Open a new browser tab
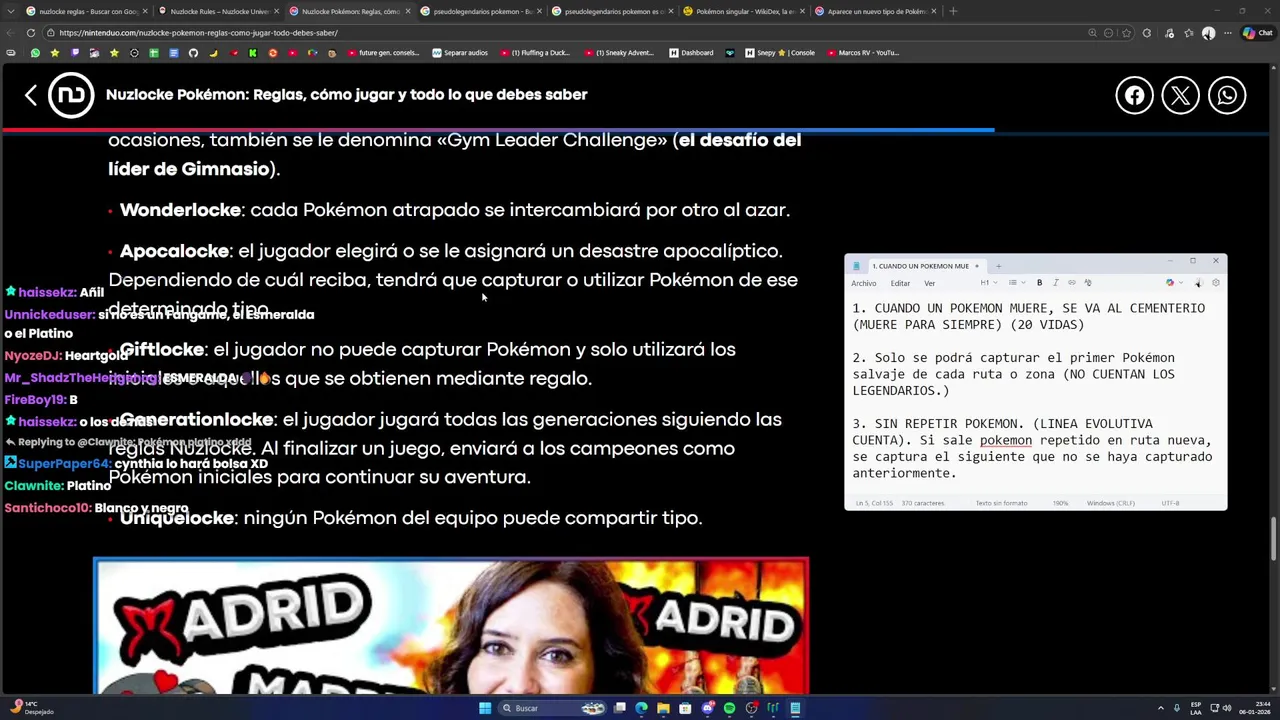 952,11
